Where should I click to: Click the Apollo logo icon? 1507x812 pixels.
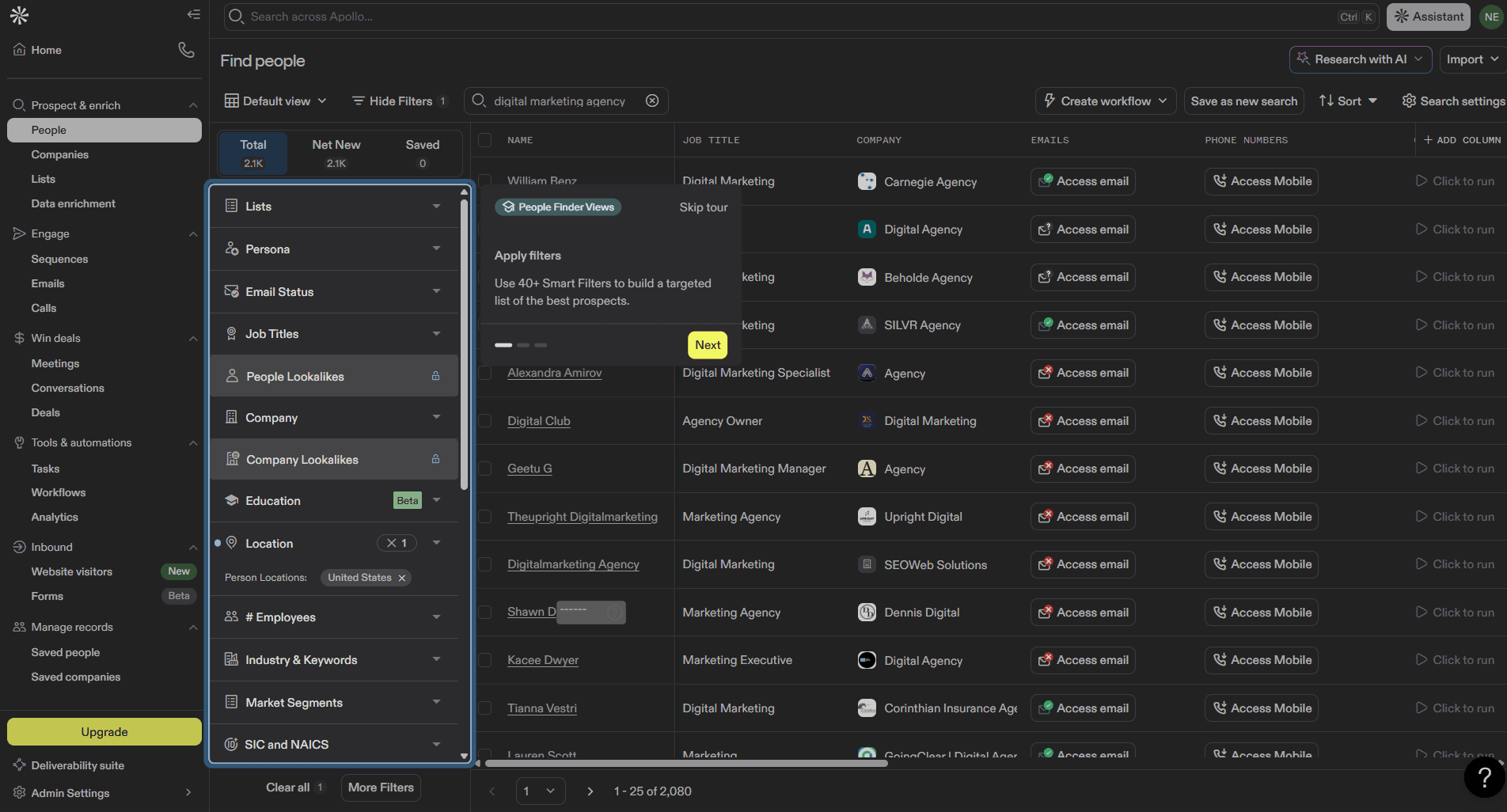[19, 15]
